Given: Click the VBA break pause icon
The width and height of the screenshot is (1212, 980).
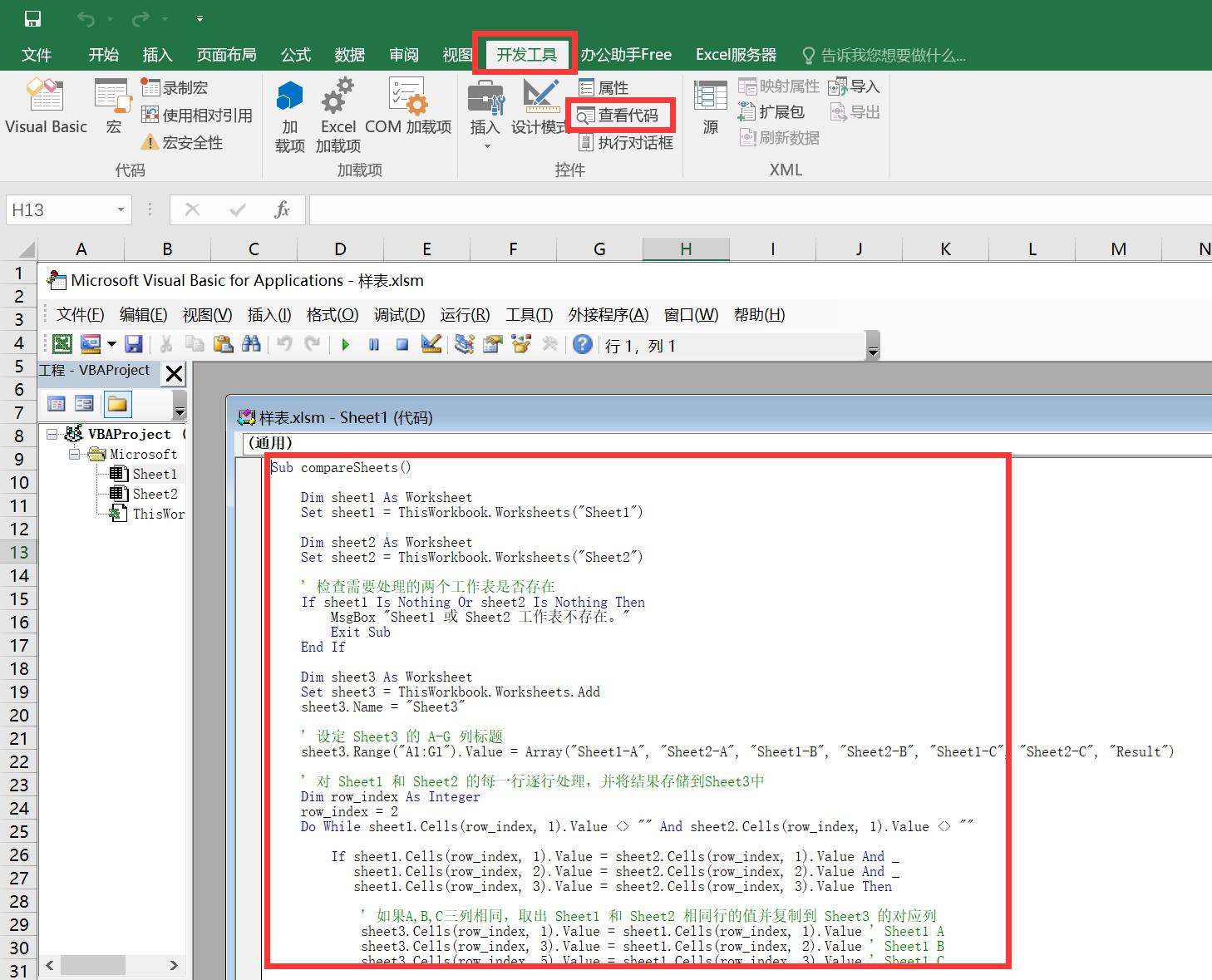Looking at the screenshot, I should [374, 344].
